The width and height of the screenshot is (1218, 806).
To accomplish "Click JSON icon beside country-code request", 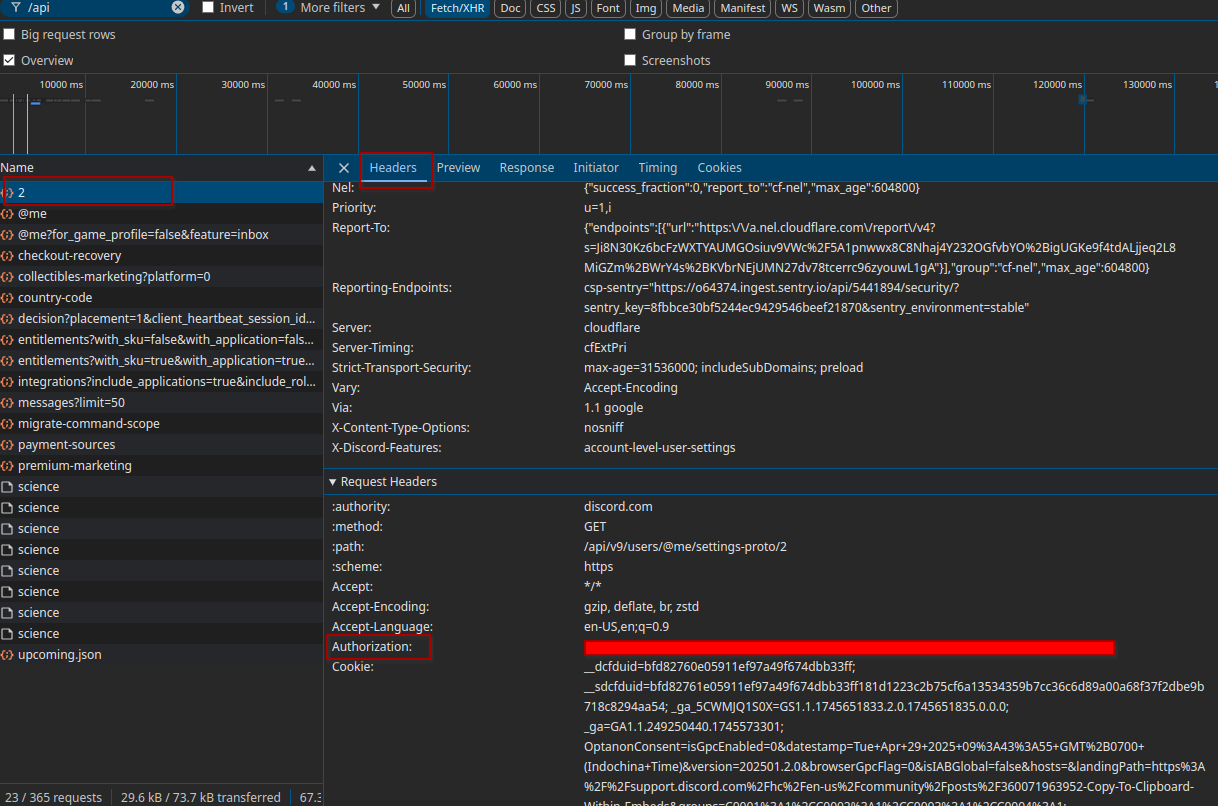I will 8,298.
